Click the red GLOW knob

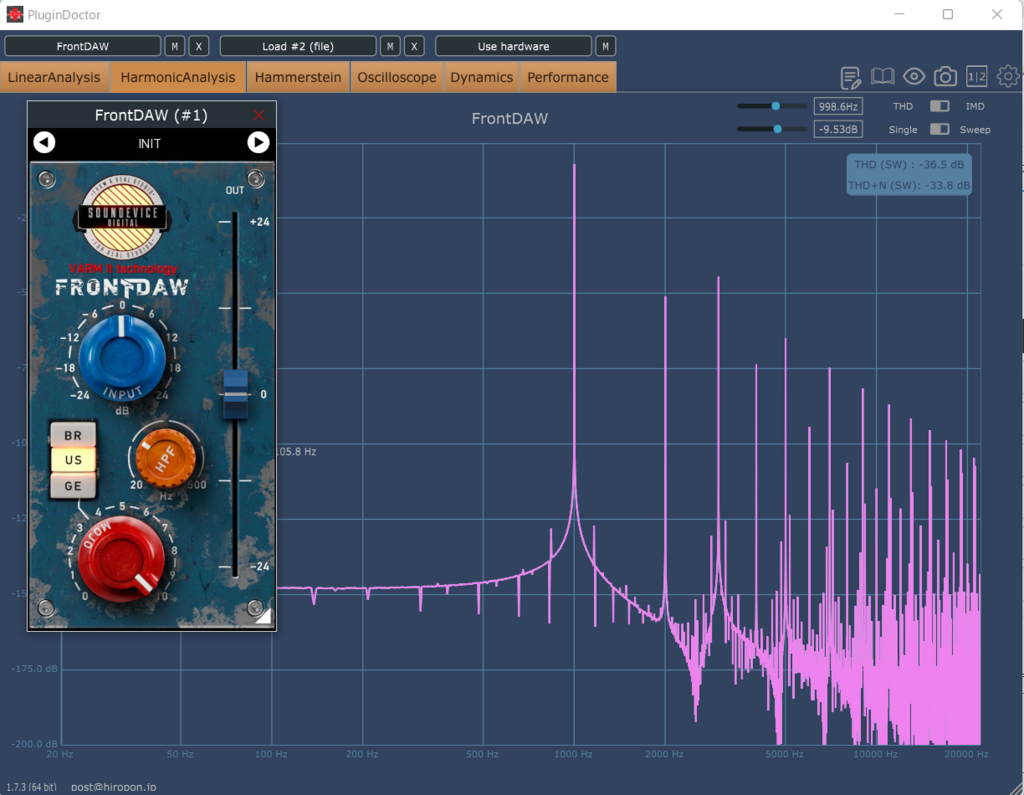pos(121,559)
